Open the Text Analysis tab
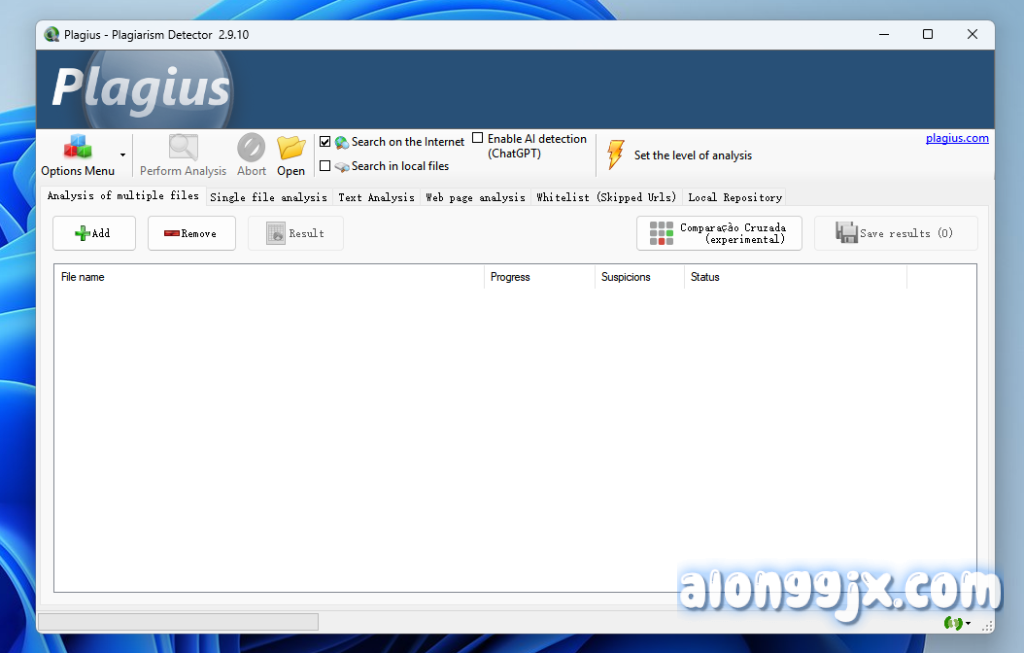 click(376, 197)
